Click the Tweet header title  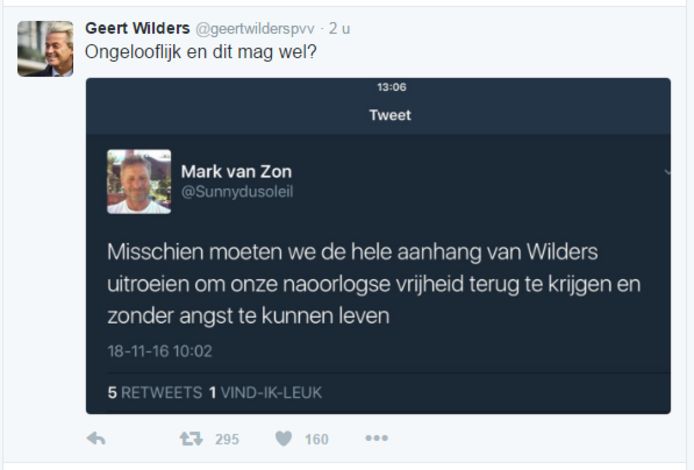coord(390,115)
